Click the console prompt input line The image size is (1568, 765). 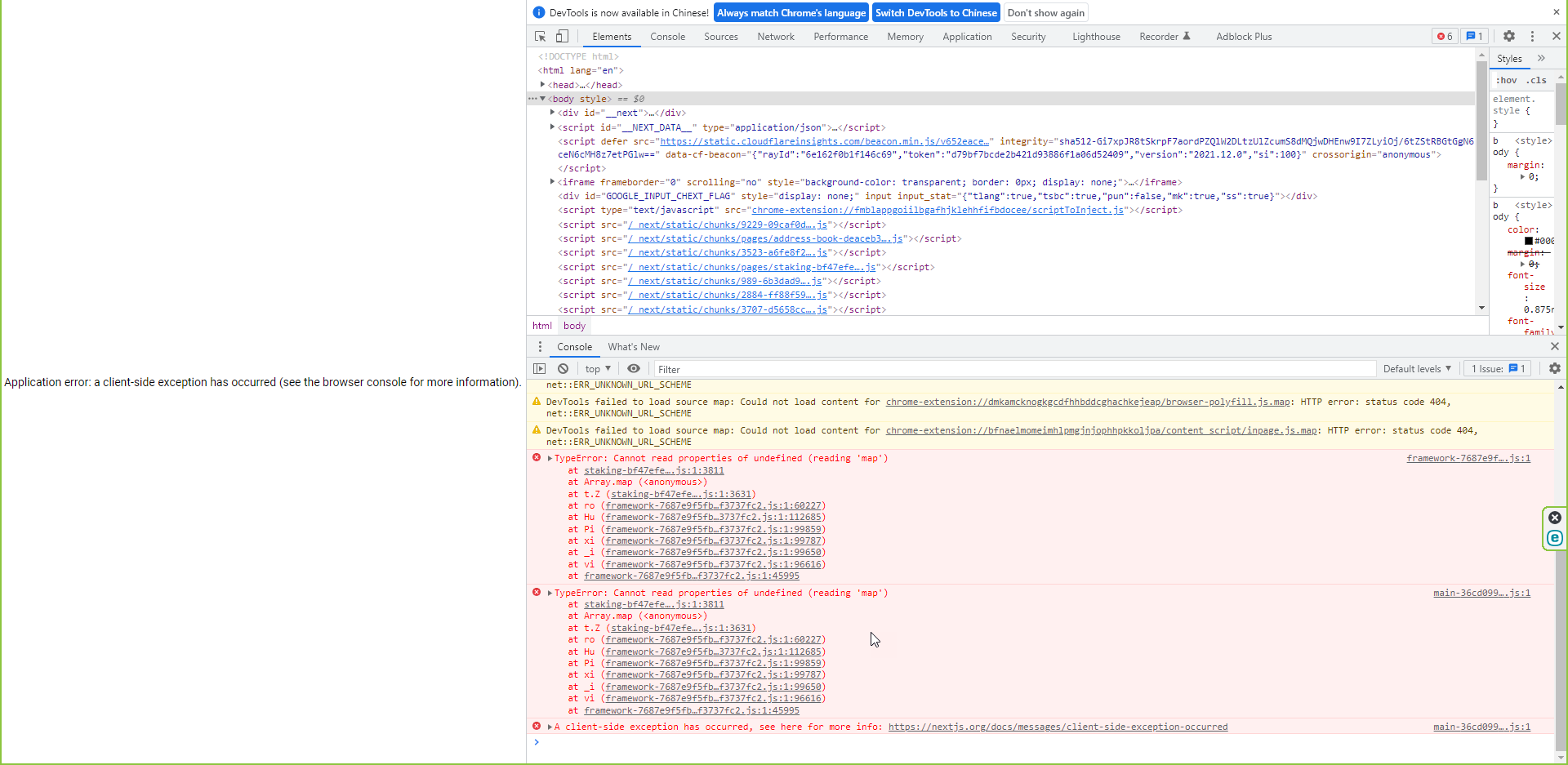point(1045,742)
